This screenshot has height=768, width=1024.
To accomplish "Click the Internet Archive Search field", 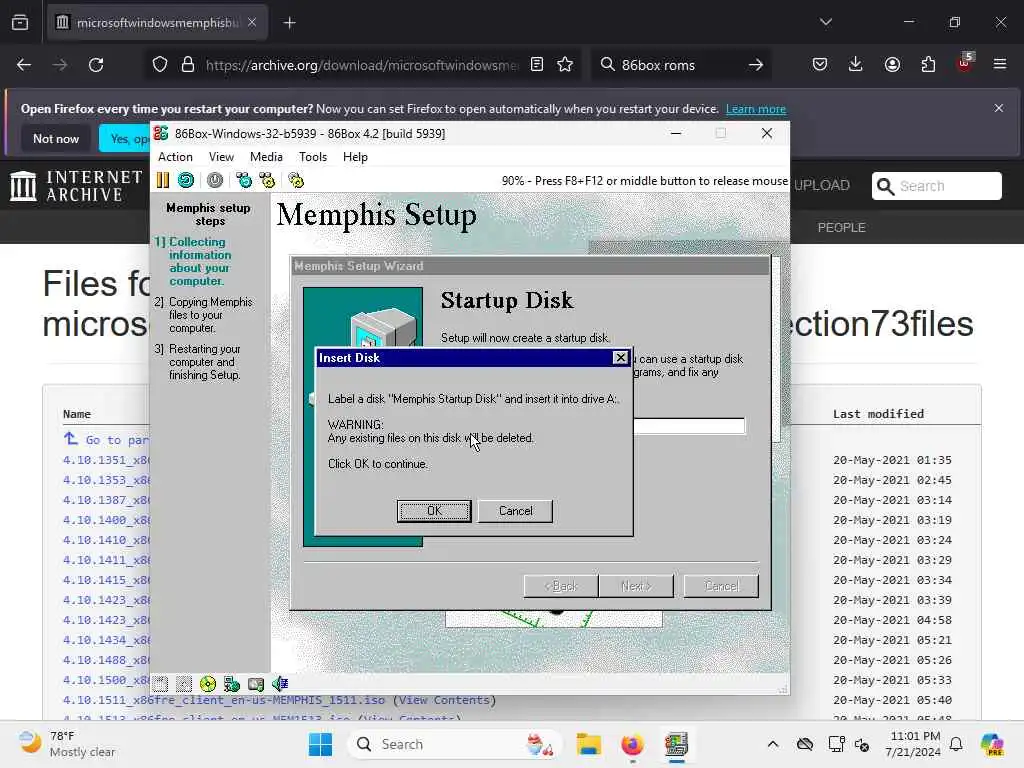I will (x=936, y=186).
